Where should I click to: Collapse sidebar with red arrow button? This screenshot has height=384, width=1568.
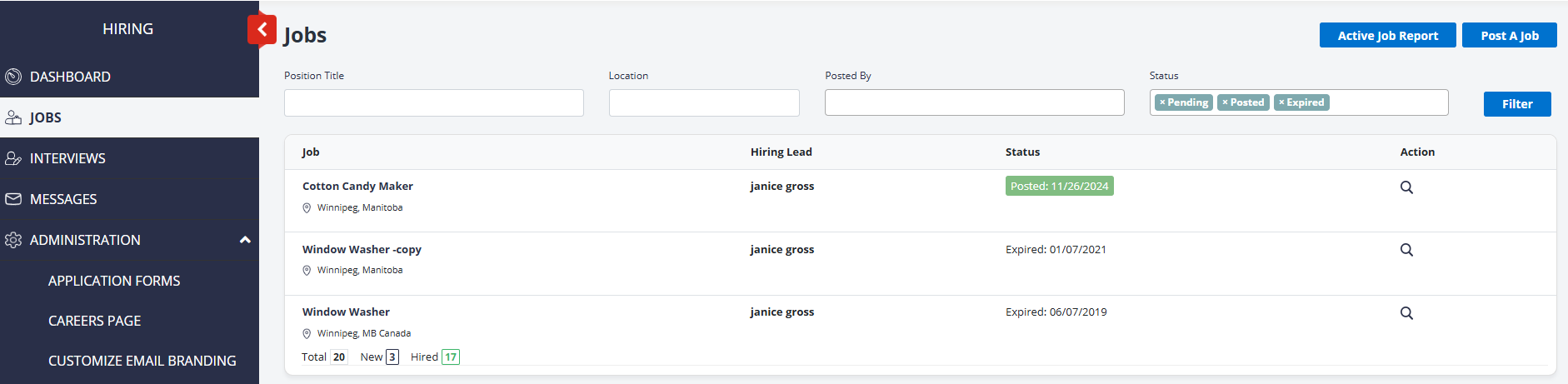262,30
